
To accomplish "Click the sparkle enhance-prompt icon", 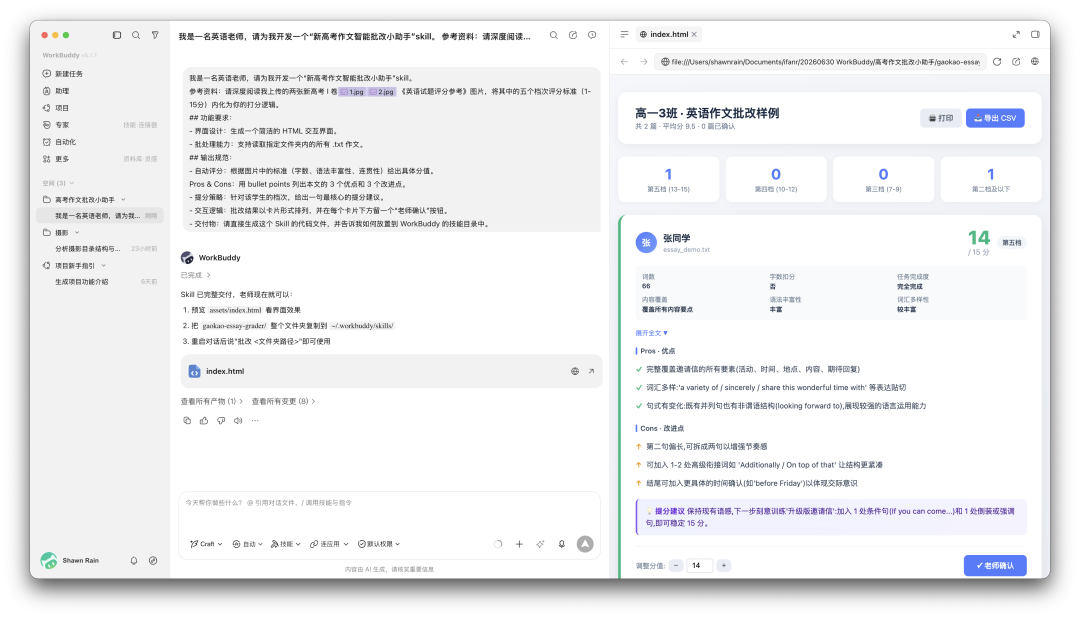I will coord(541,544).
